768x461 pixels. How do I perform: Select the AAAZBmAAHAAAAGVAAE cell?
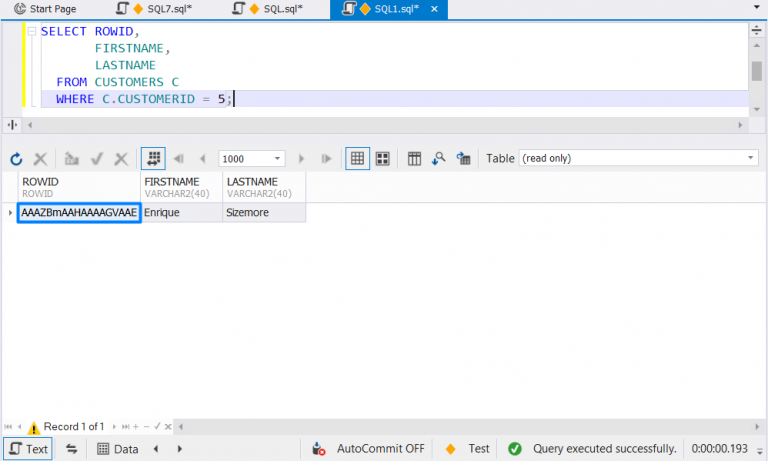(79, 213)
